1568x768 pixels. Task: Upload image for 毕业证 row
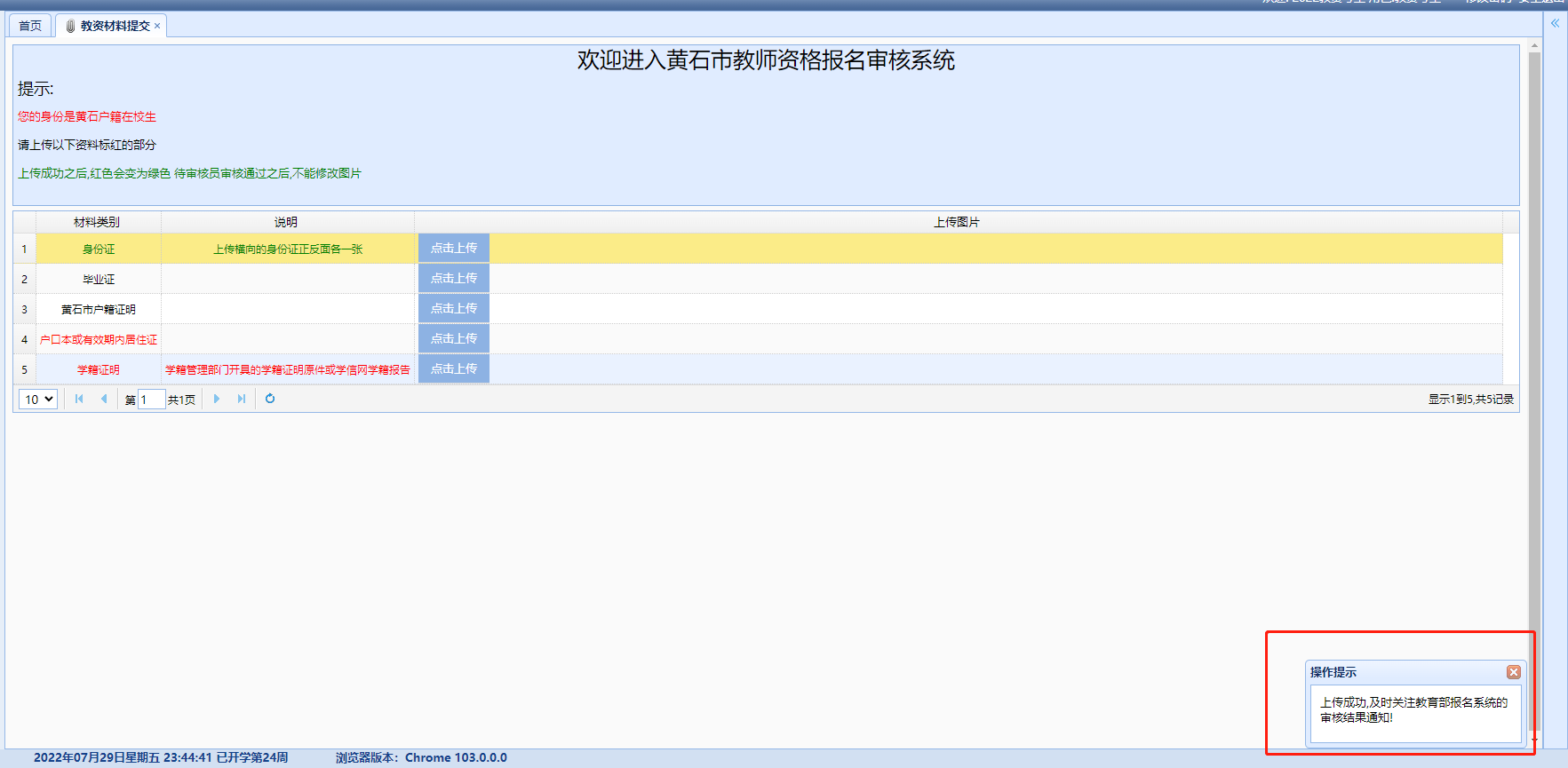(453, 279)
